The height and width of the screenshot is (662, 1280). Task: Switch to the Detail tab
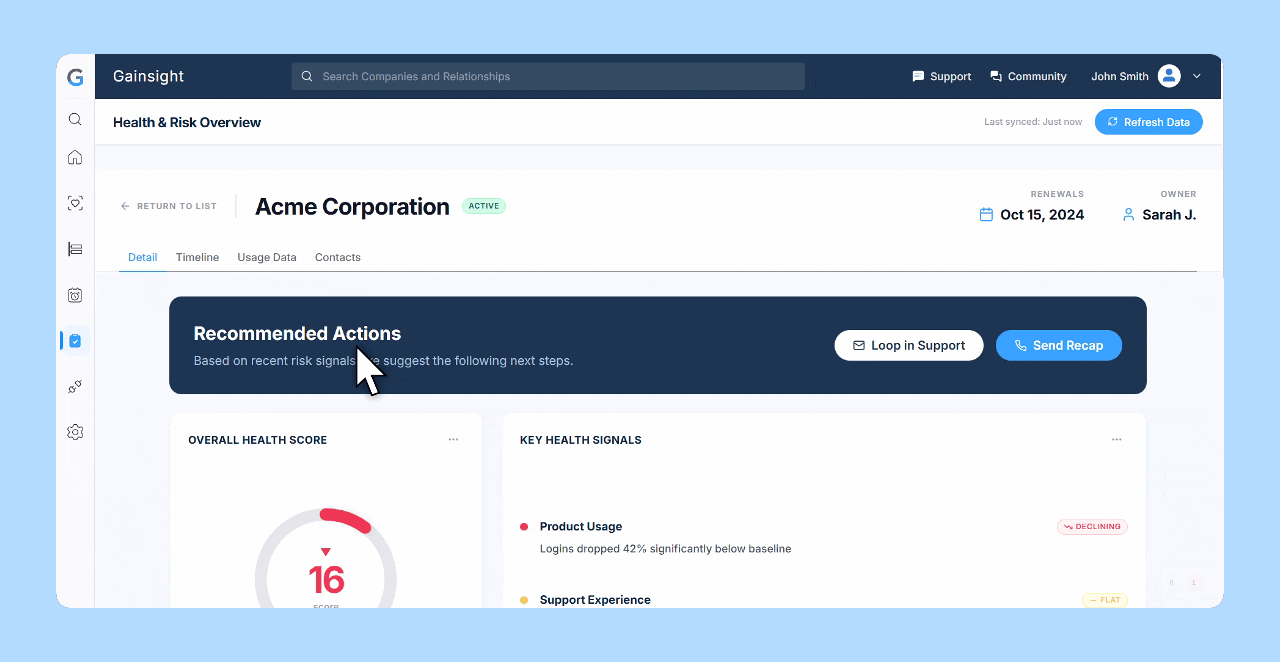tap(143, 257)
